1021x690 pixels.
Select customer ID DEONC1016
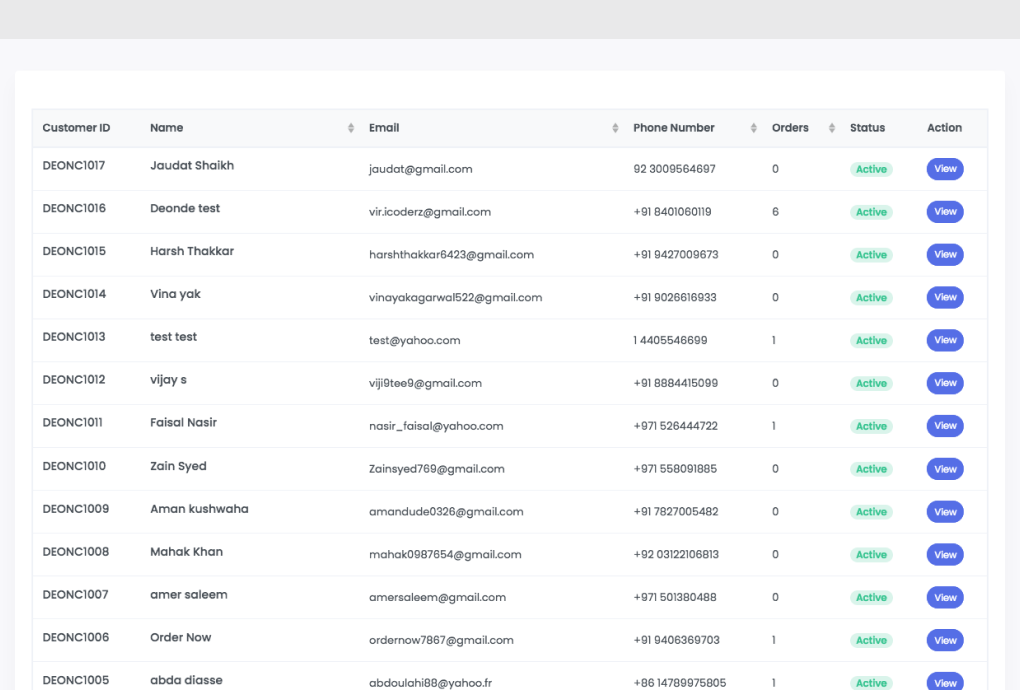(74, 208)
